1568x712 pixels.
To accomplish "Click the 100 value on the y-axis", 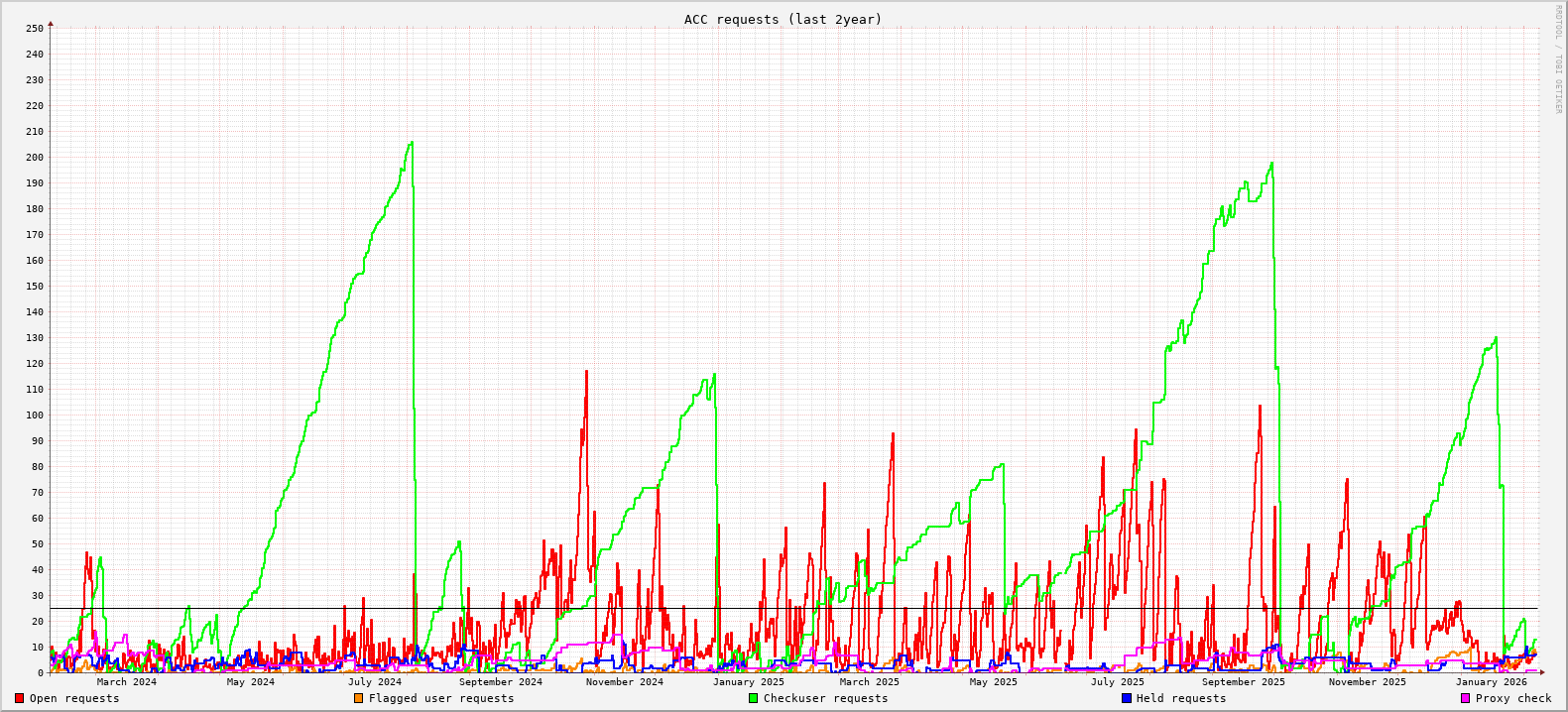I will coord(34,415).
